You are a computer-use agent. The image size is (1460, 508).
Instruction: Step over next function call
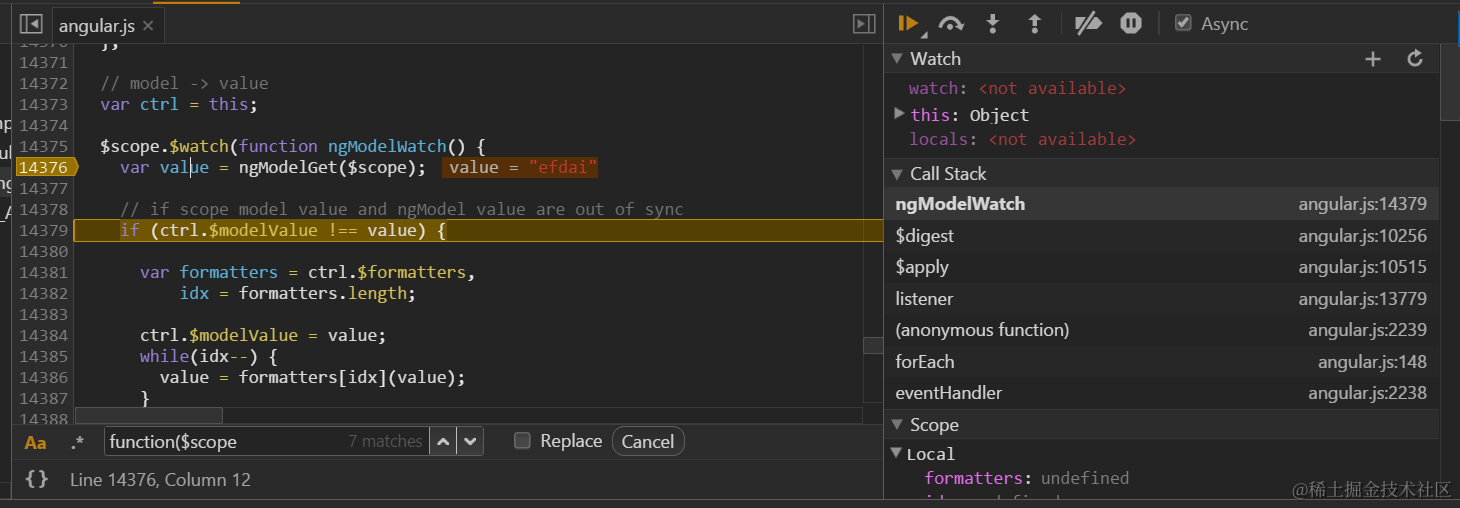951,23
